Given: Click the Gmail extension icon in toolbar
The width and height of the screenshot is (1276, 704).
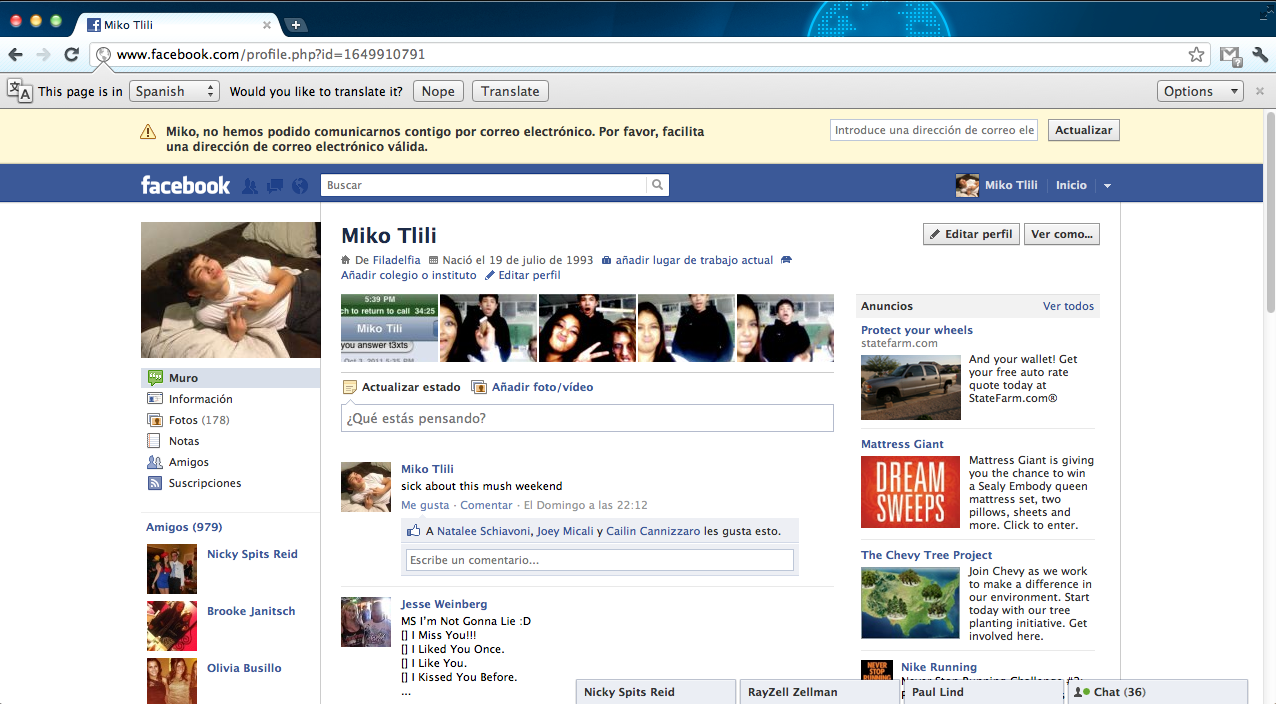Looking at the screenshot, I should point(1230,56).
